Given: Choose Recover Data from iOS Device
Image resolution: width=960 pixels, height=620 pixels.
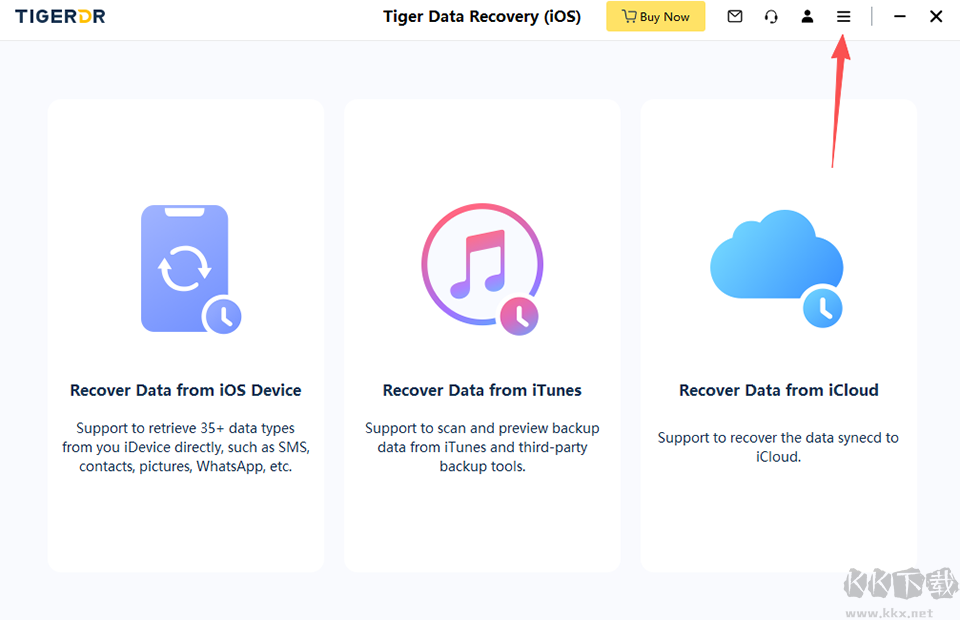Looking at the screenshot, I should [x=186, y=390].
